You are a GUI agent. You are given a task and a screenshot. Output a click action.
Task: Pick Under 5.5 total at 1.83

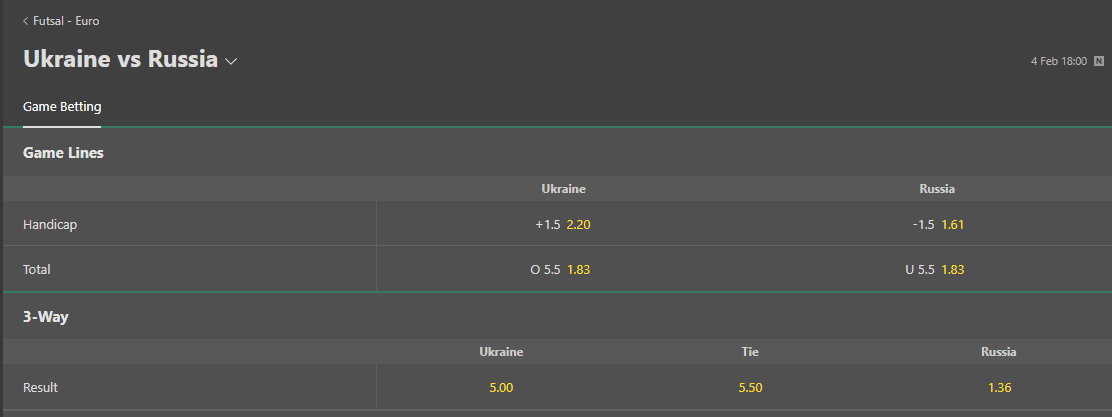937,269
